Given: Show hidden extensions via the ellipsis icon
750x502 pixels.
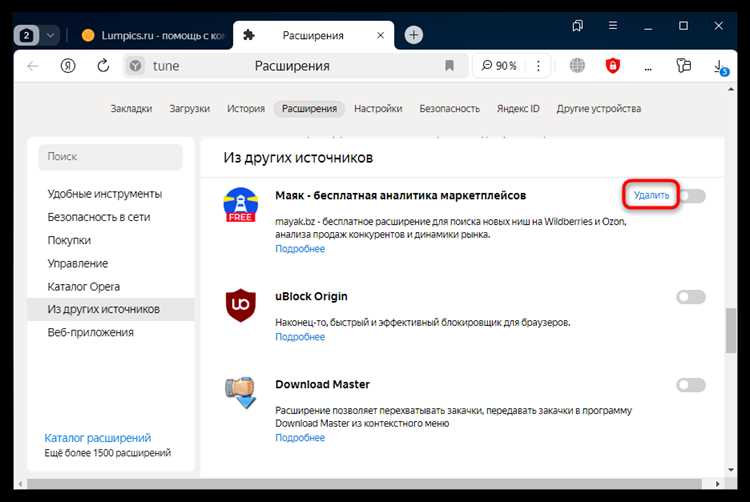Looking at the screenshot, I should [x=648, y=68].
